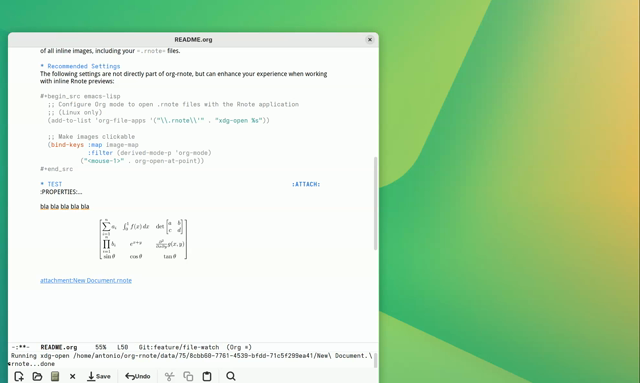The image size is (640, 383).
Task: Click the minibuffer scrollbar thumb
Action: pos(375,361)
